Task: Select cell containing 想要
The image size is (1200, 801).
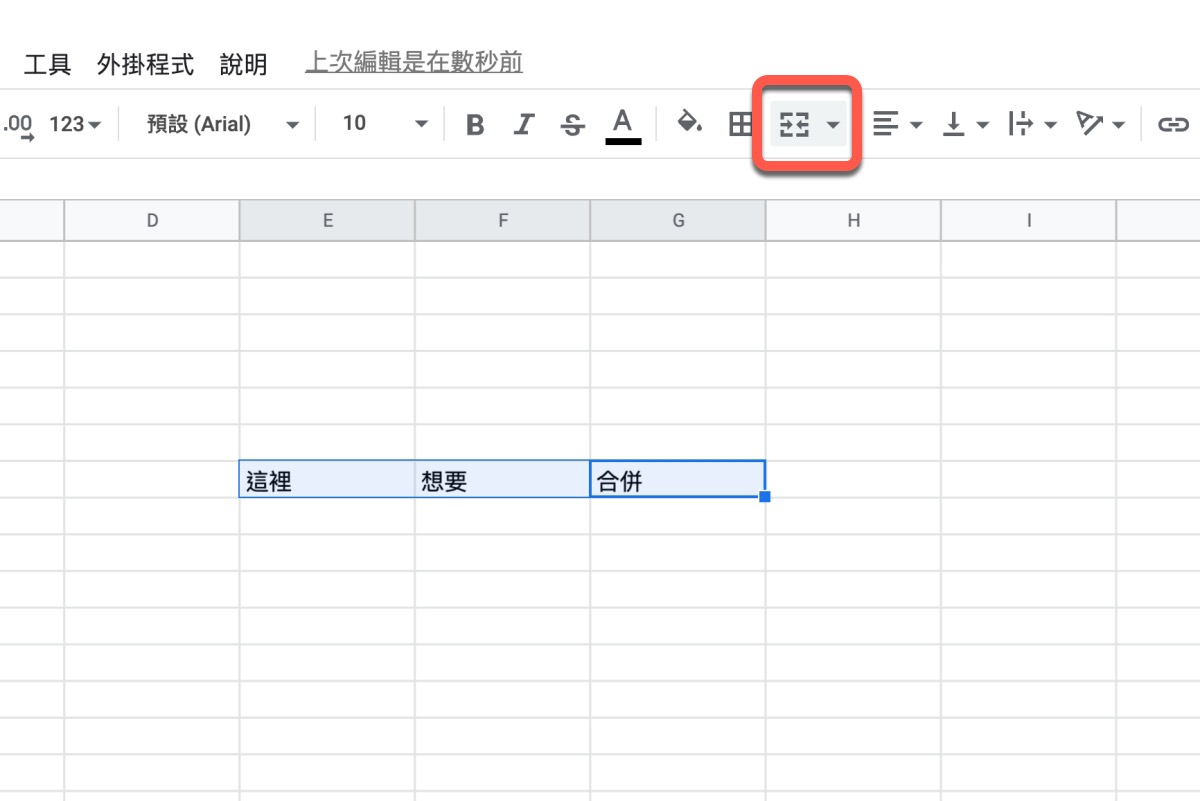Action: click(x=502, y=479)
